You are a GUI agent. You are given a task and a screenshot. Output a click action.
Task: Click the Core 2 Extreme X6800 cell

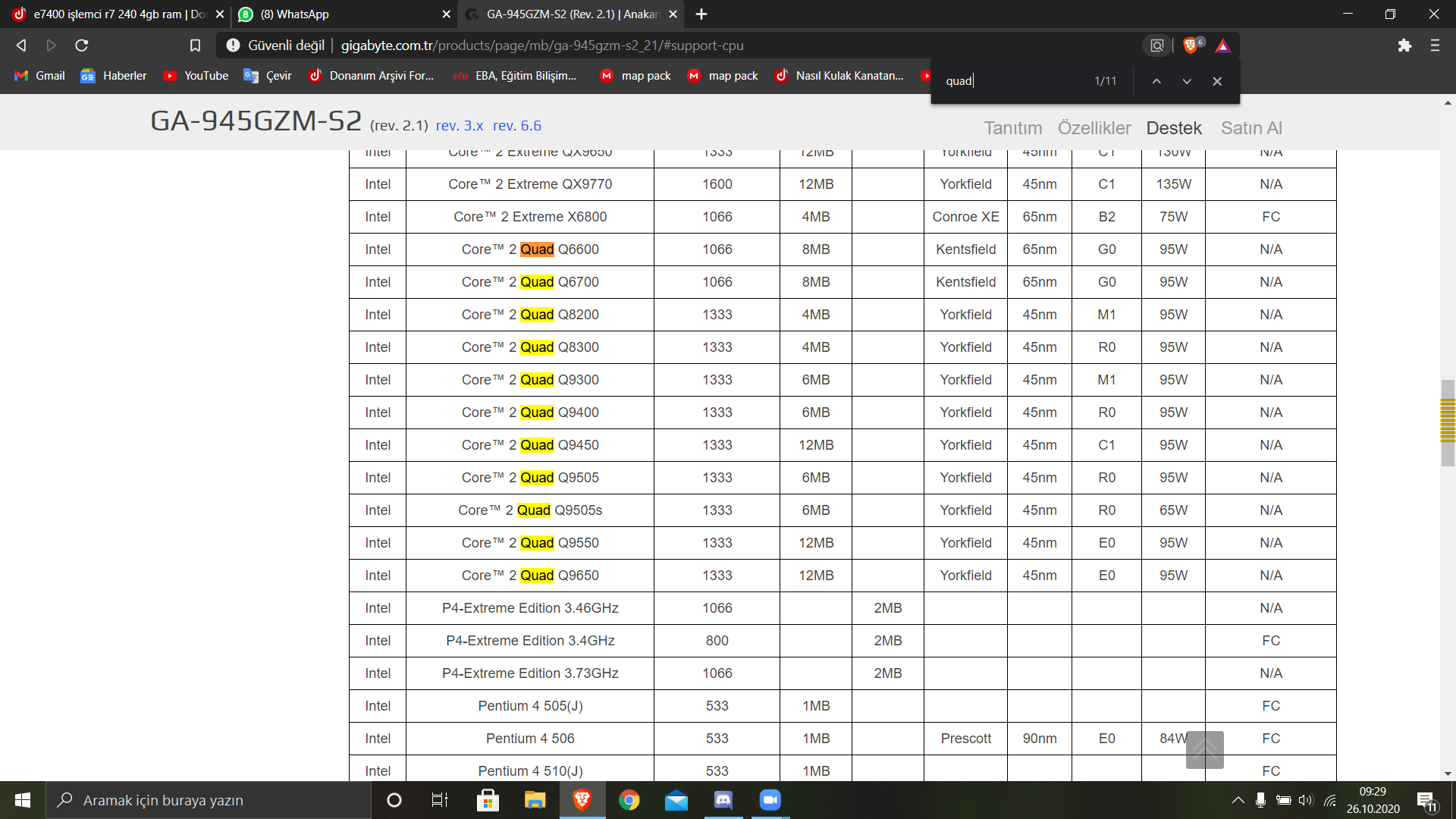[530, 217]
